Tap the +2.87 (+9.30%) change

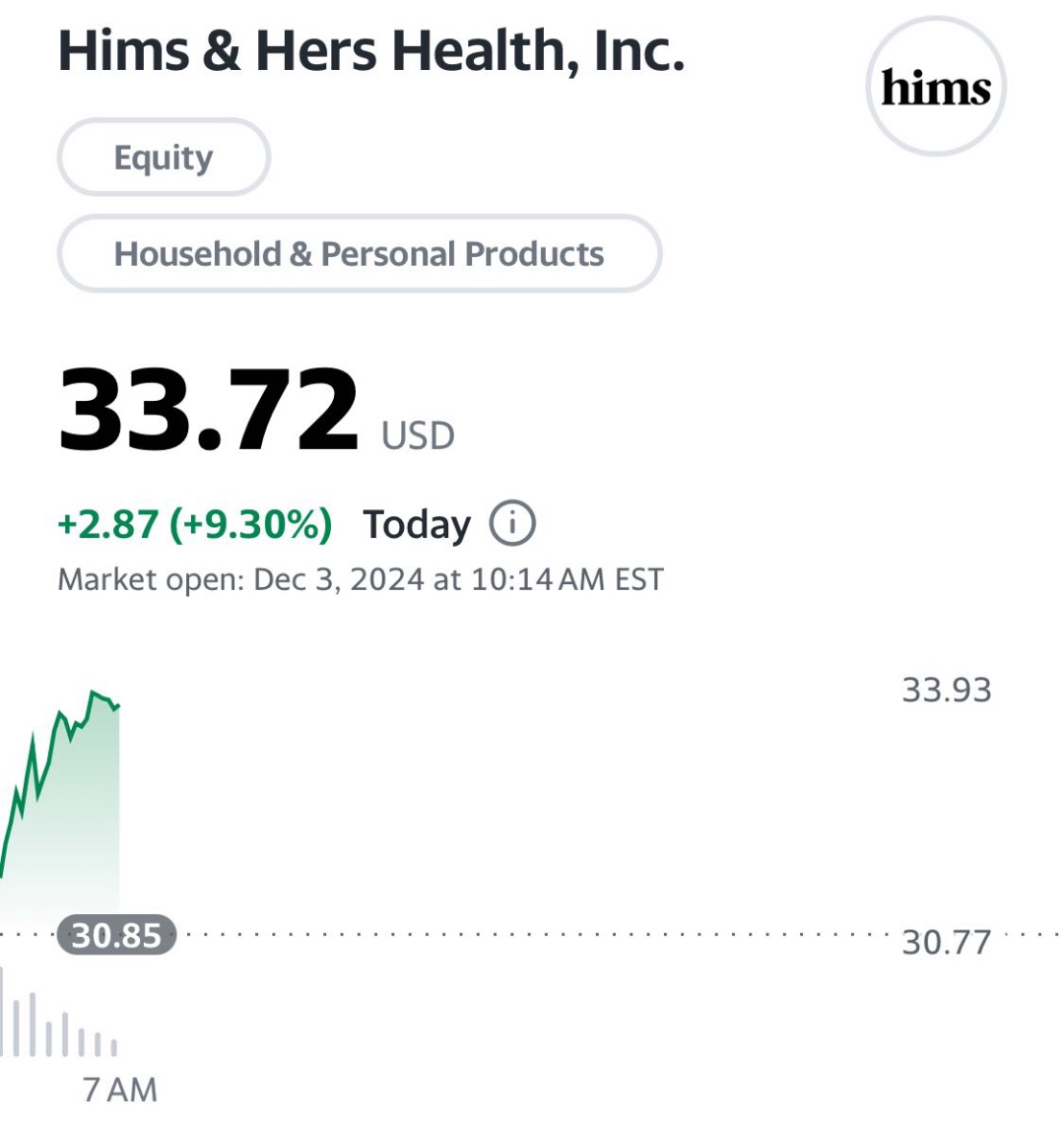click(194, 523)
